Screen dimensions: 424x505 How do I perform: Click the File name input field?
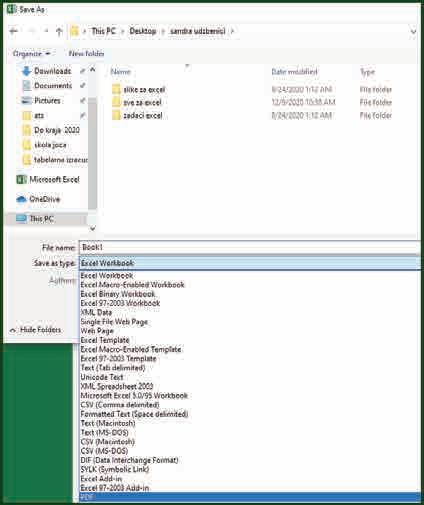click(250, 247)
